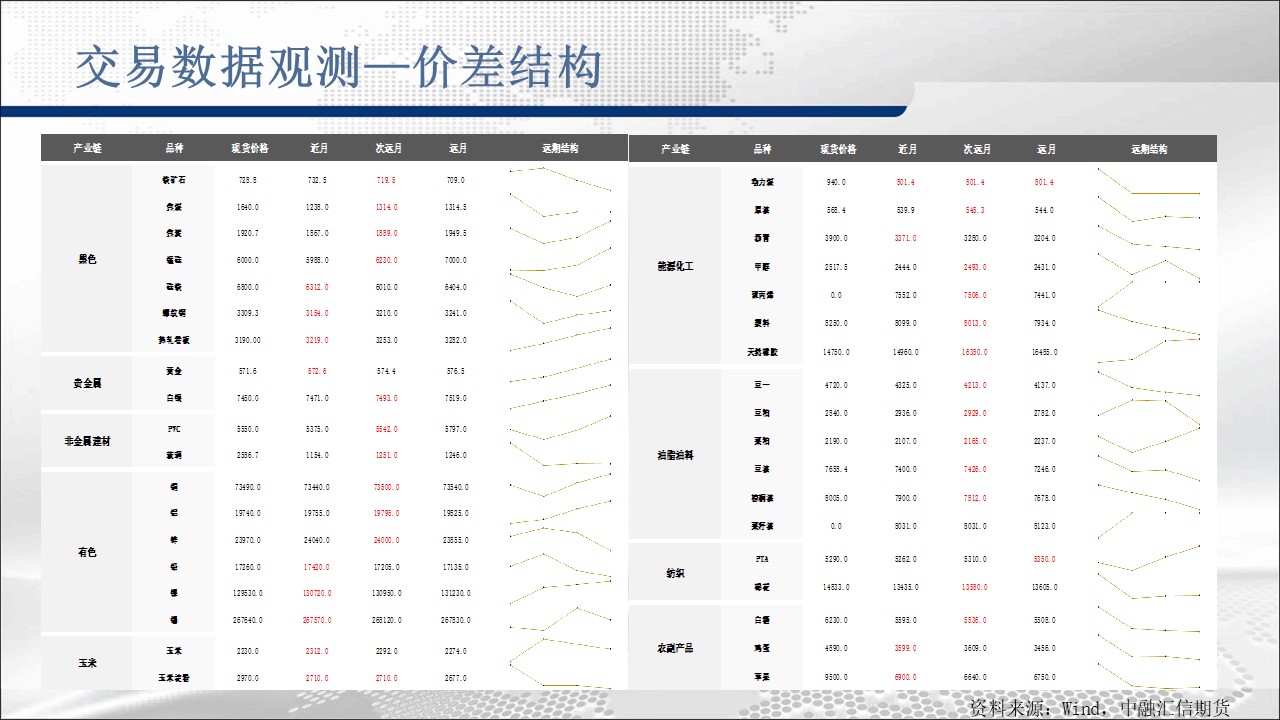Click the 农副产品 category cell

pyautogui.click(x=675, y=648)
